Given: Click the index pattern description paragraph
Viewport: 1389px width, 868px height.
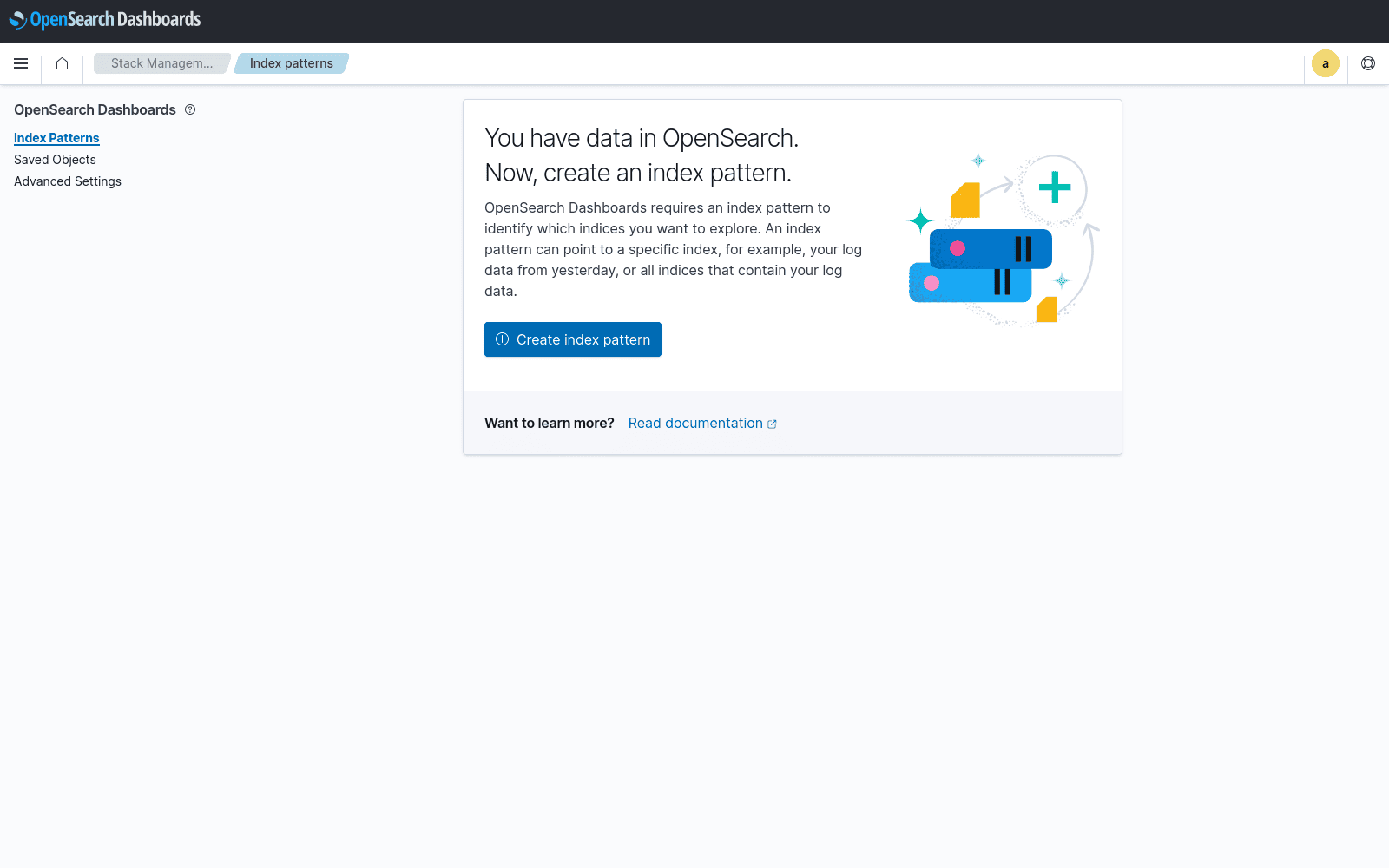Looking at the screenshot, I should pos(673,249).
